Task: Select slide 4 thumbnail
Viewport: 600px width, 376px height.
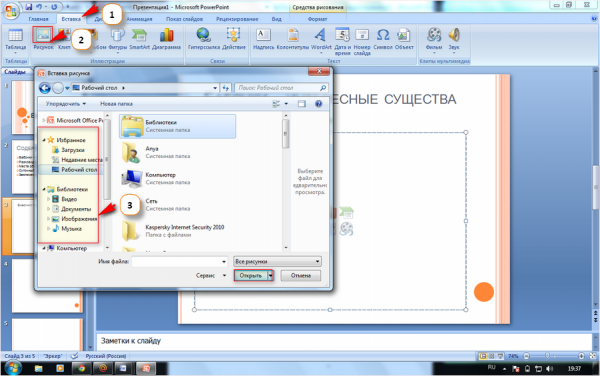Action: click(47, 285)
